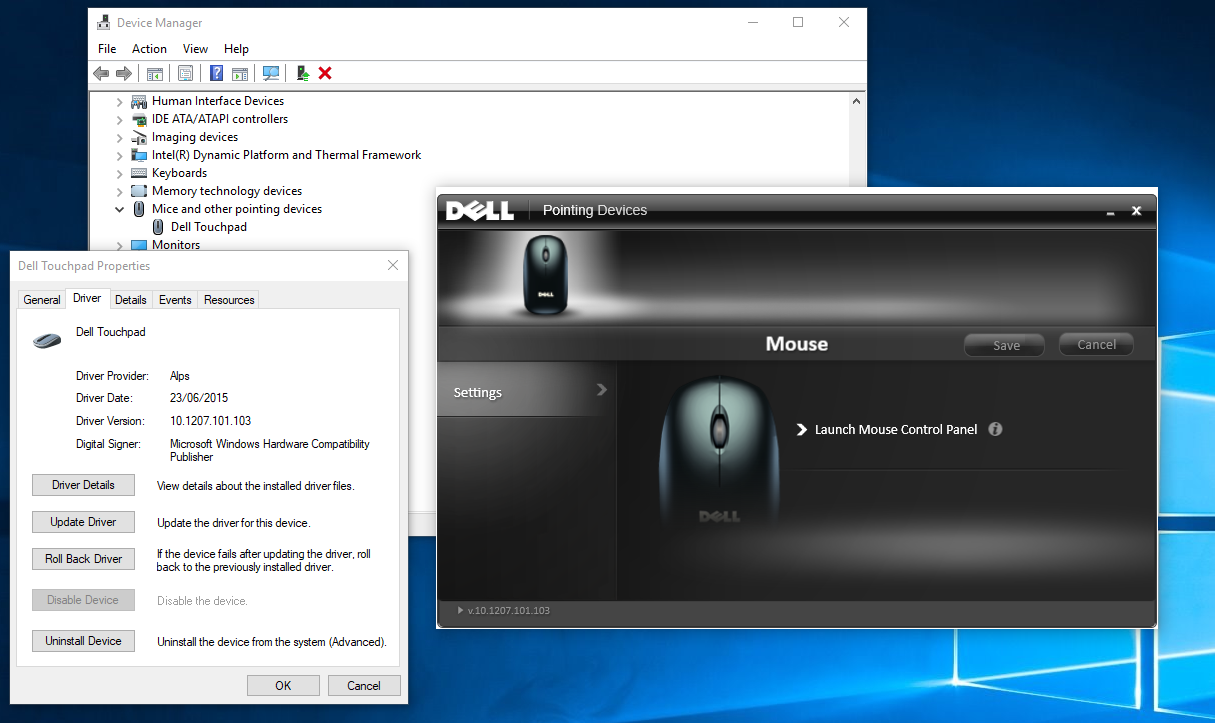Select Dell Touchpad in the device tree
This screenshot has height=723, width=1215.
208,227
